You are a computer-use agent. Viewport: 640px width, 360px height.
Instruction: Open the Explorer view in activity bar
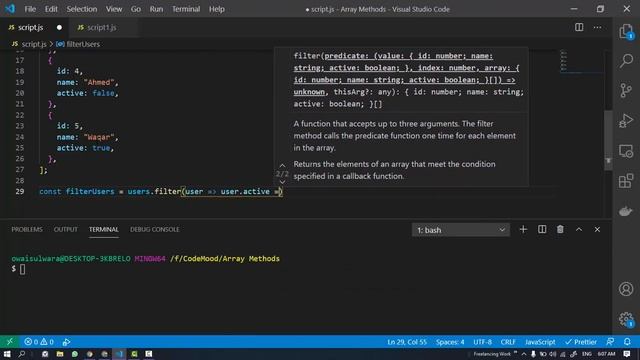click(626, 32)
